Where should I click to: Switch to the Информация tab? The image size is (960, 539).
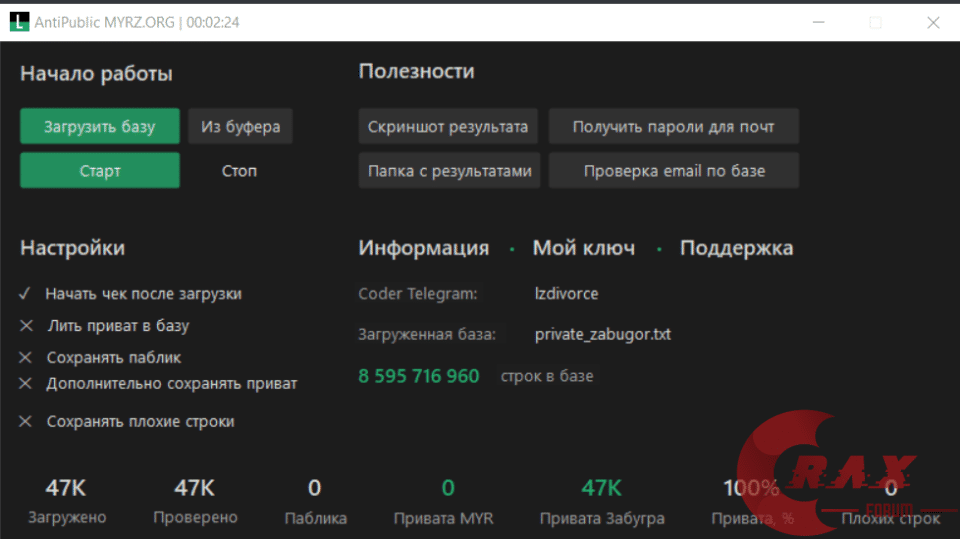424,248
